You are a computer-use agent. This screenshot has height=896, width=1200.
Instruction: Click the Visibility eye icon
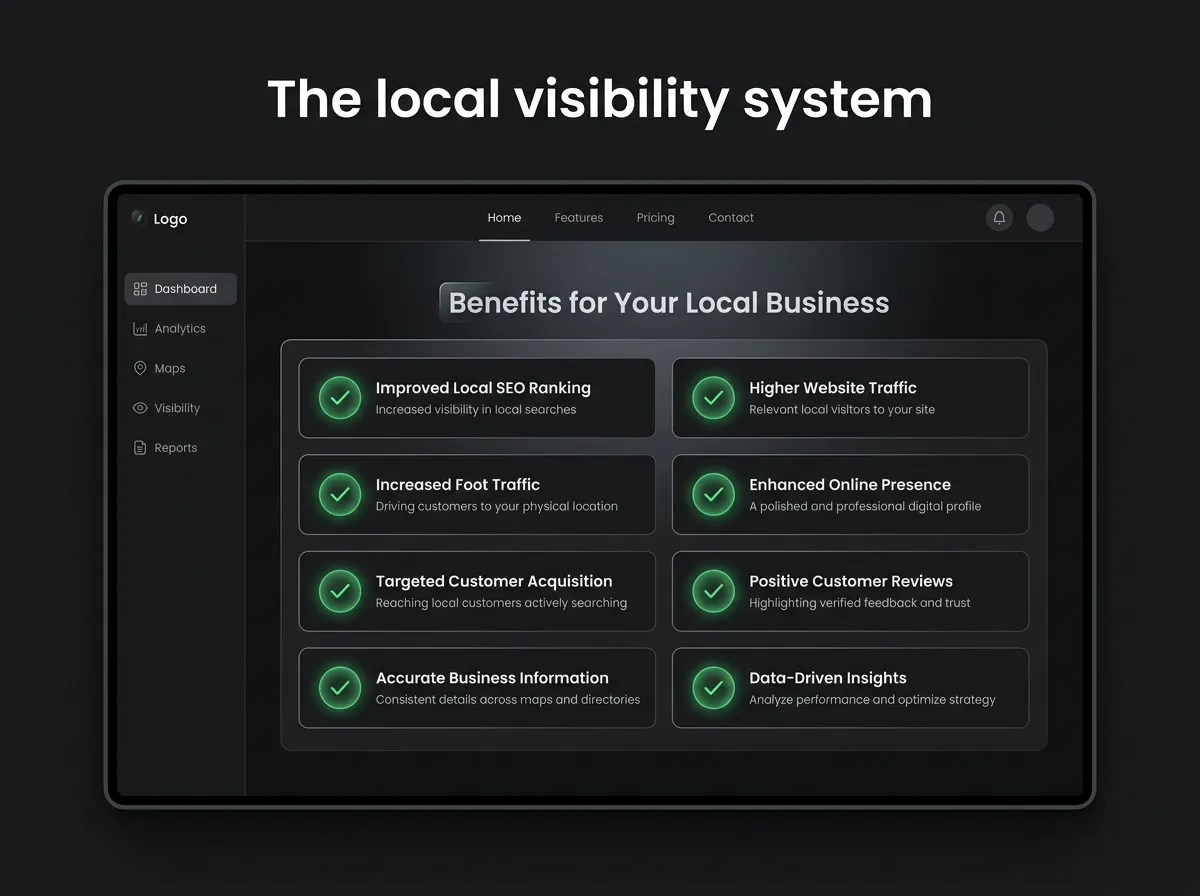140,408
